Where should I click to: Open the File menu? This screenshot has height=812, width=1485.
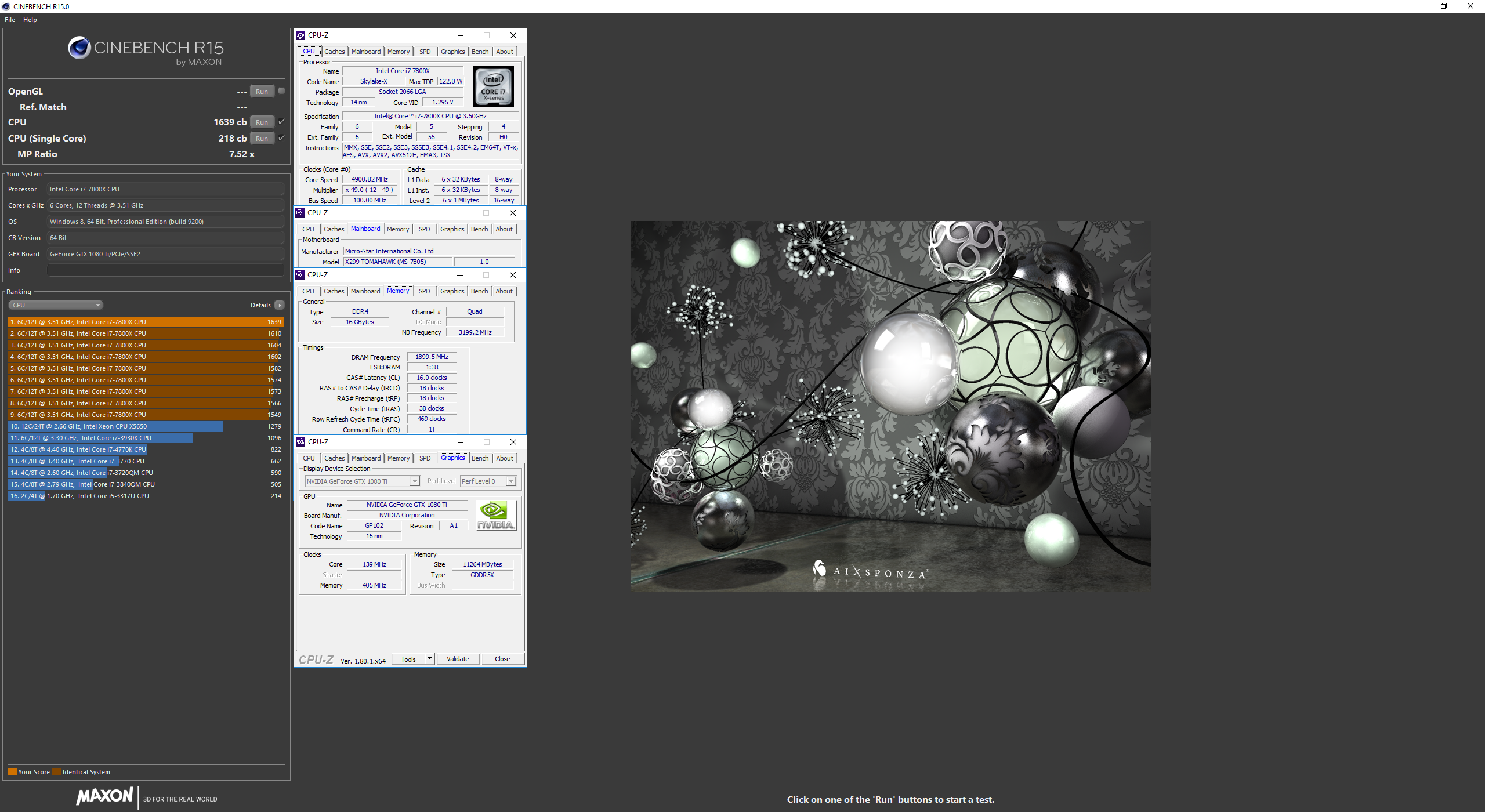(10, 20)
